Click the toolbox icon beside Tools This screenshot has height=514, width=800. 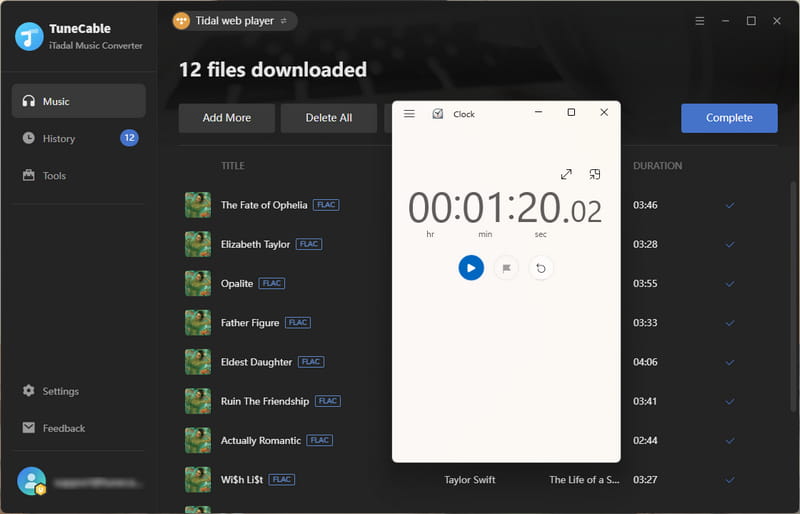[29, 175]
